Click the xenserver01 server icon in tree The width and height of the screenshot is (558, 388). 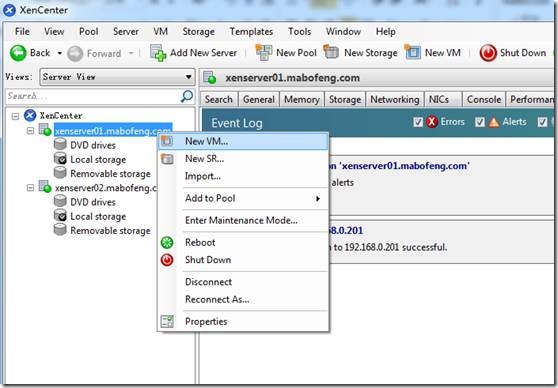pyautogui.click(x=45, y=130)
